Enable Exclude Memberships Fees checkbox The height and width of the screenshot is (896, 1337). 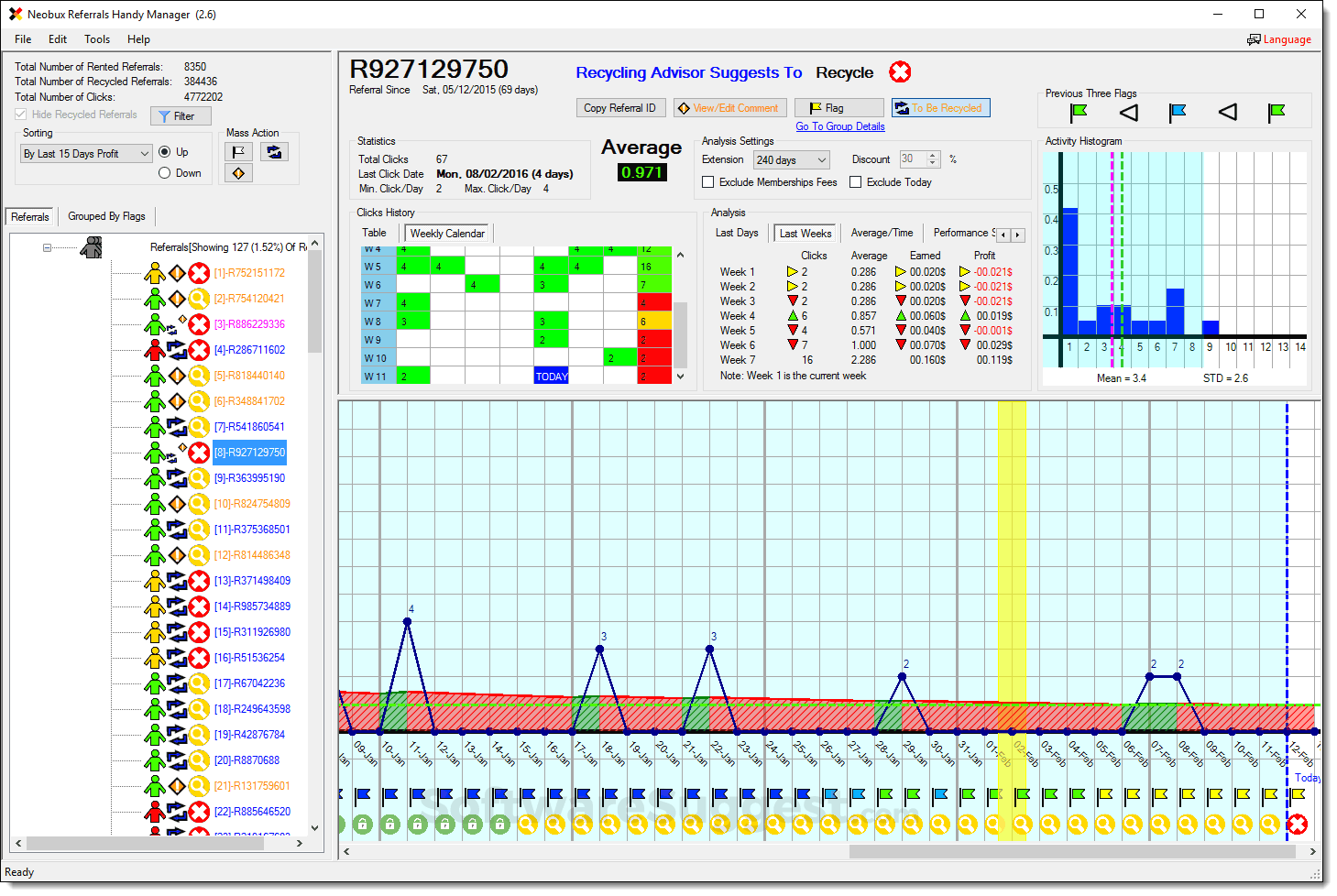(x=708, y=182)
